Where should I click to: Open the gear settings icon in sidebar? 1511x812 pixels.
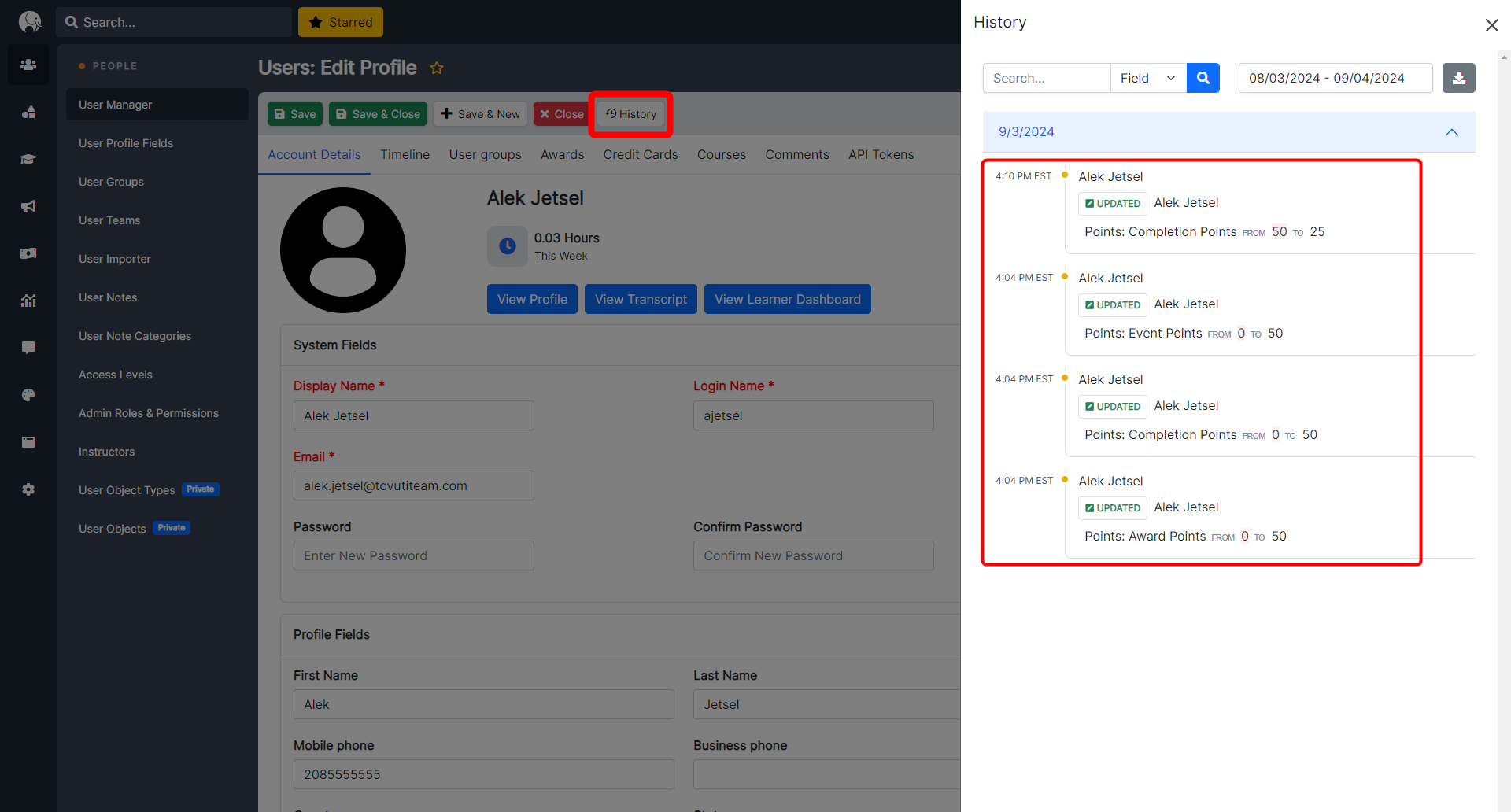tap(28, 489)
